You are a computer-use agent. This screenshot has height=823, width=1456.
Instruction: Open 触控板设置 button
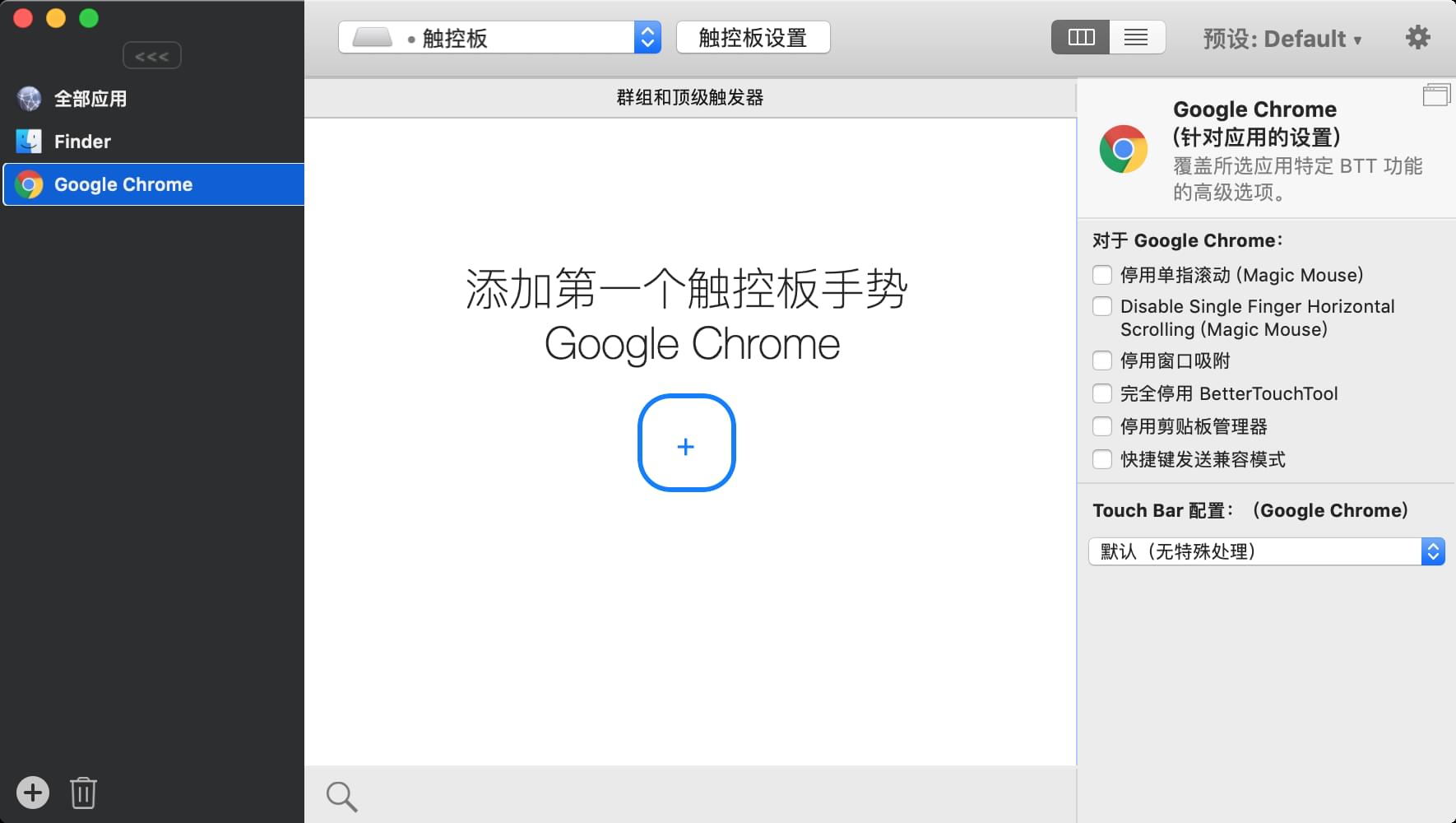tap(753, 37)
